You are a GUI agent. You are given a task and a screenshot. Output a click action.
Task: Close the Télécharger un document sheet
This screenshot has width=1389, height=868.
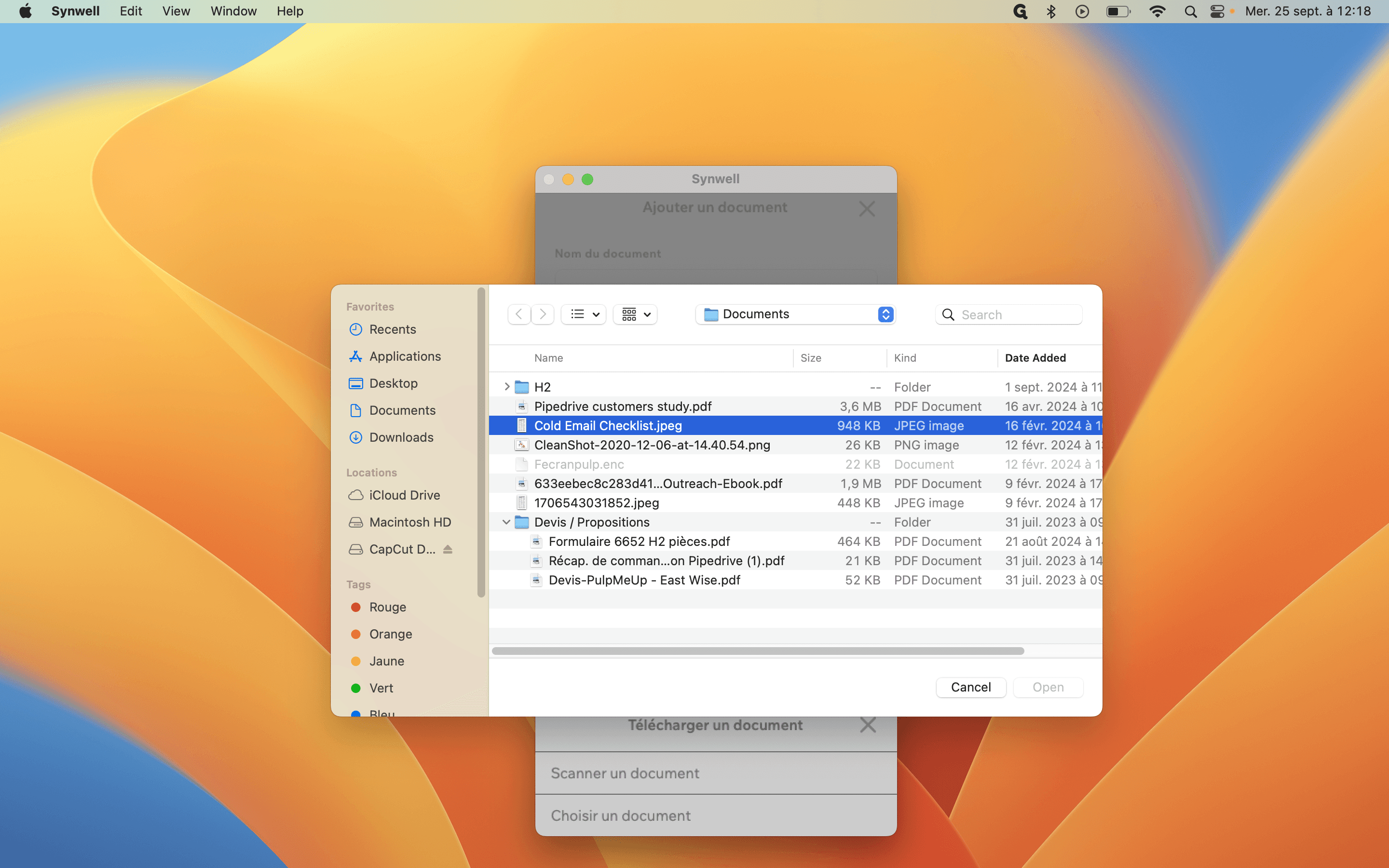coord(868,725)
